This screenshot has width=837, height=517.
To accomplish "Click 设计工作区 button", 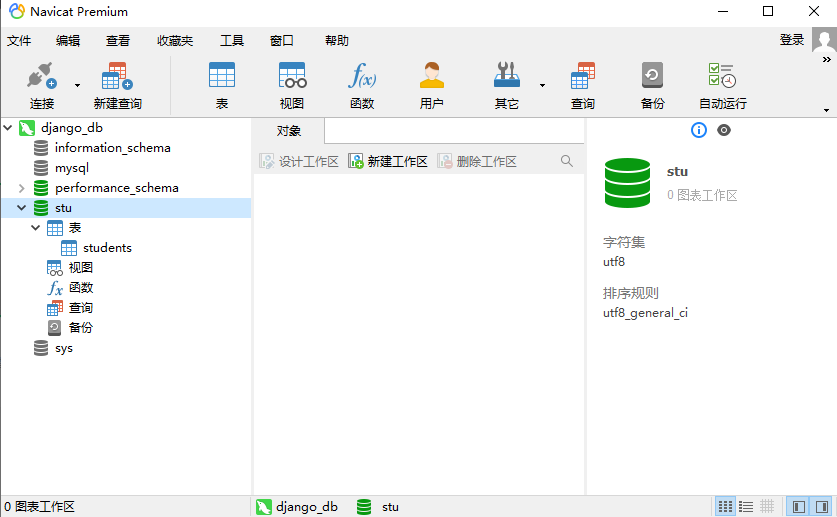I will pyautogui.click(x=299, y=161).
